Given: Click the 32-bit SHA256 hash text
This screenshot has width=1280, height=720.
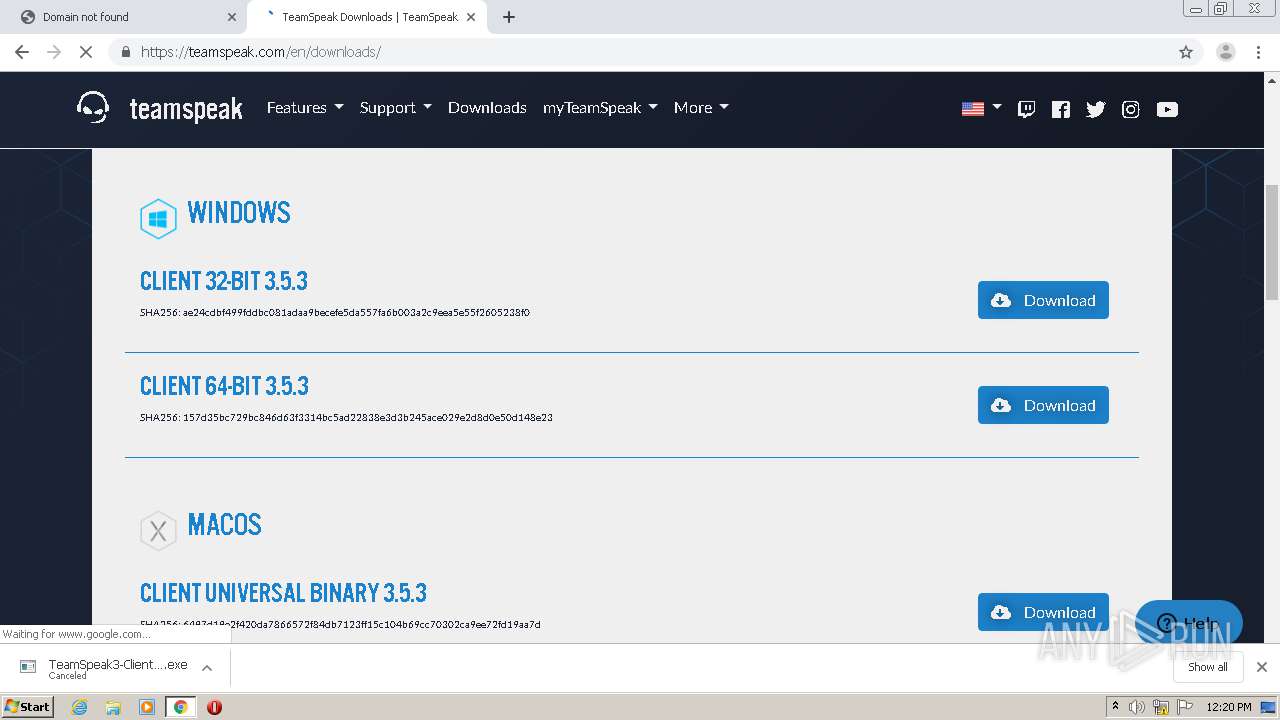Looking at the screenshot, I should (x=335, y=313).
